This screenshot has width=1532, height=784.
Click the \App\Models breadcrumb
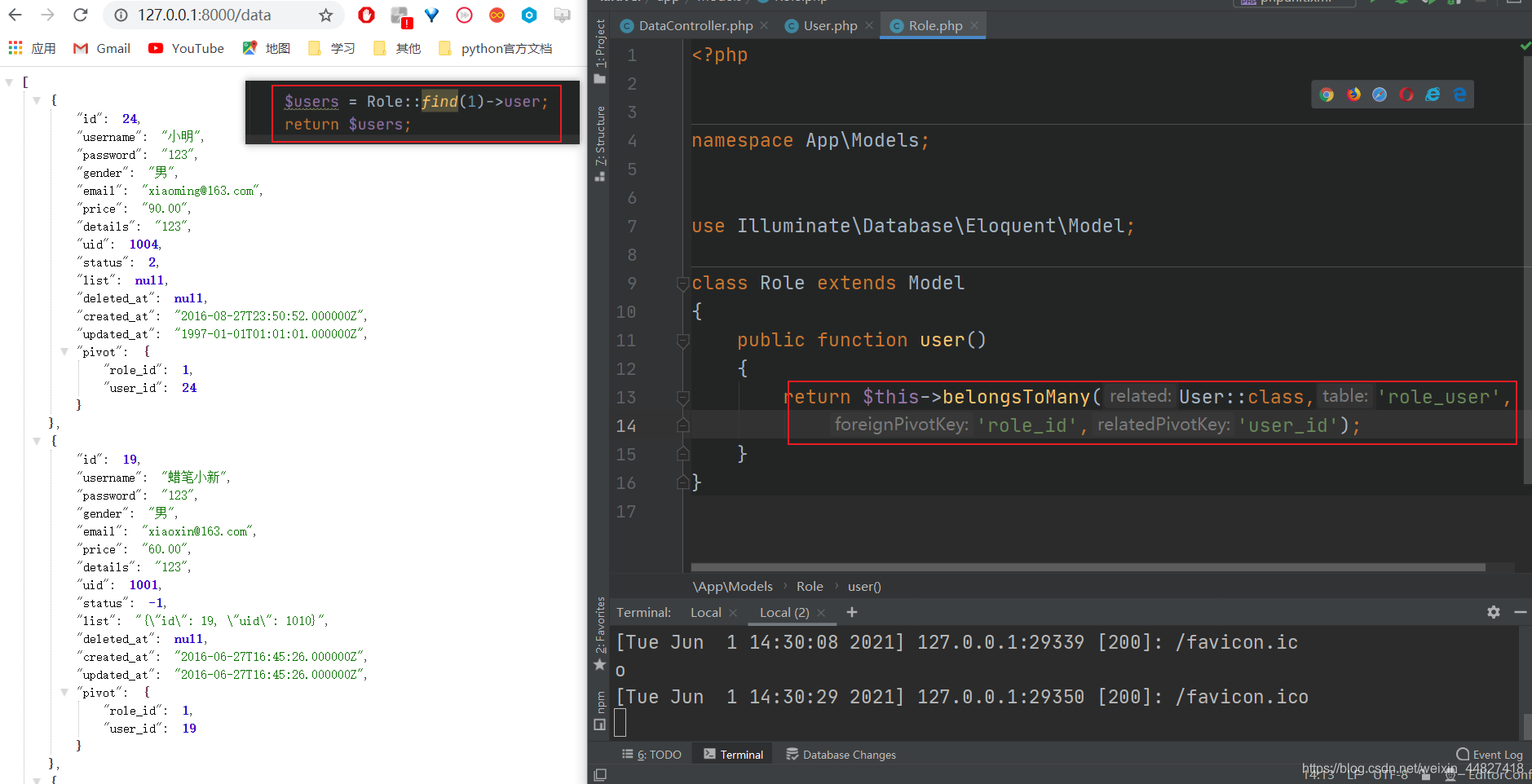point(733,586)
